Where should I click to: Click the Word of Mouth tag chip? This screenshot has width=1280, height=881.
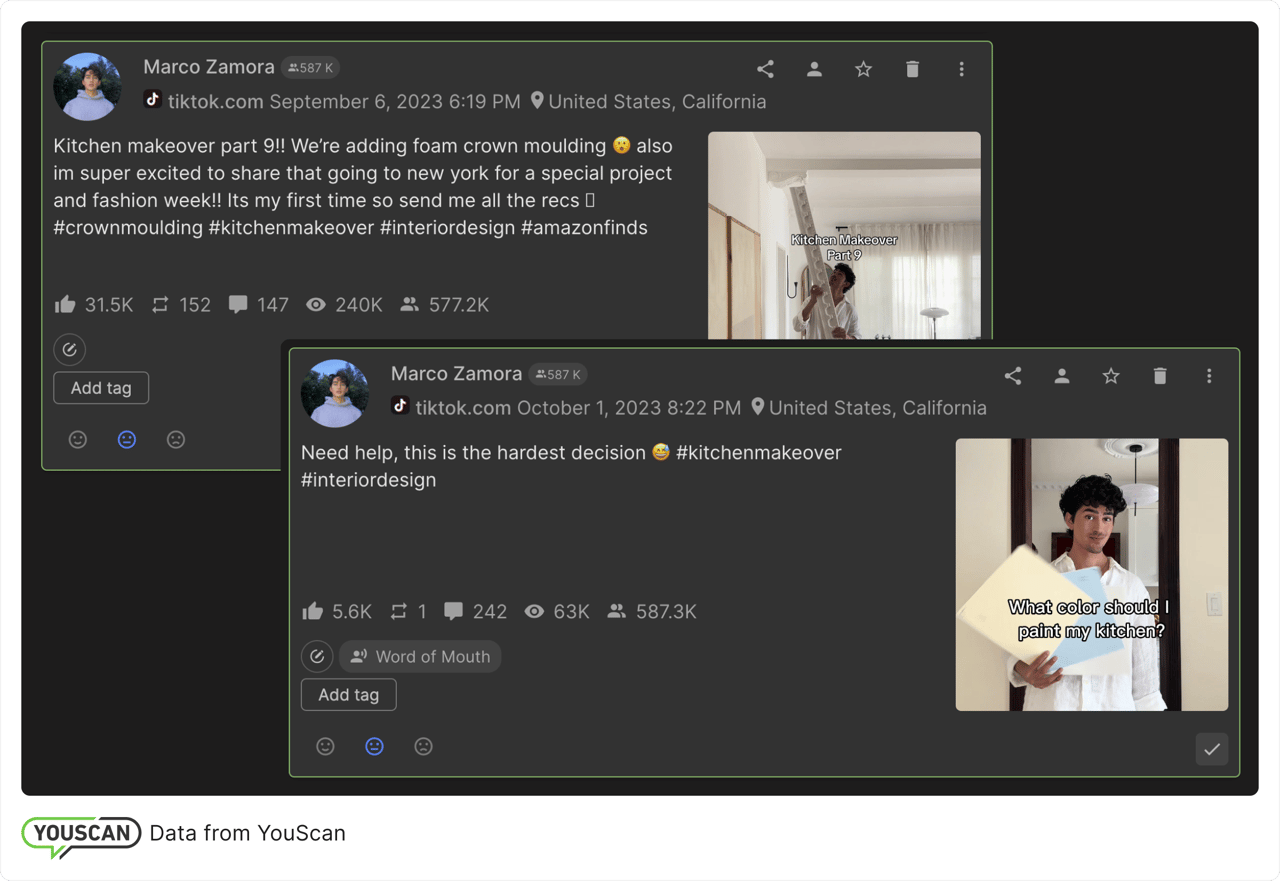click(x=421, y=657)
